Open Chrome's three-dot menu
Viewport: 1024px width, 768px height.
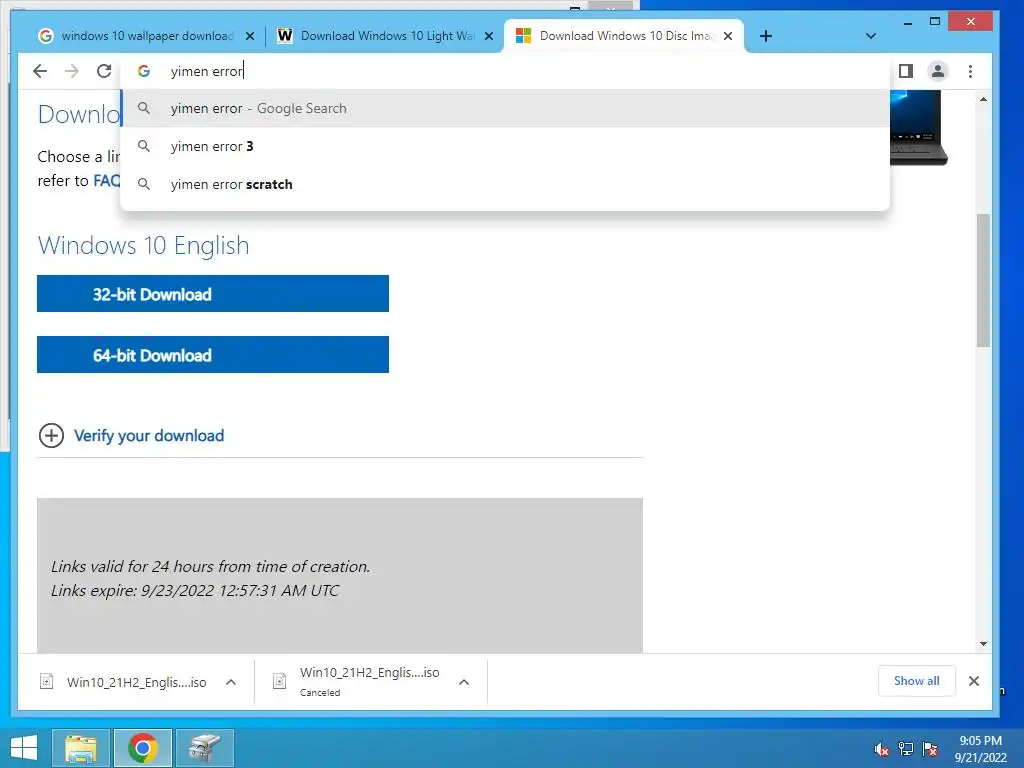pyautogui.click(x=970, y=71)
